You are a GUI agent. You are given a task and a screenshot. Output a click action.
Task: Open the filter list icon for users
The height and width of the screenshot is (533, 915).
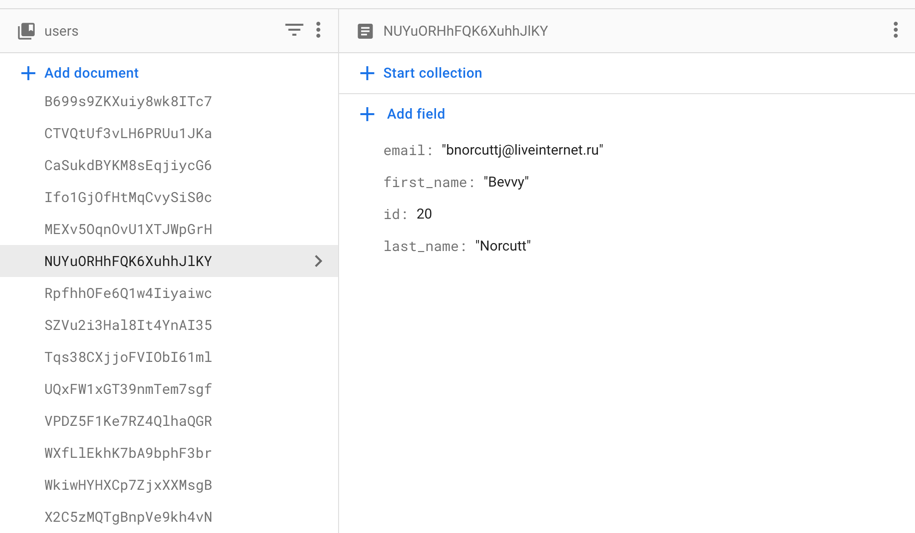294,30
